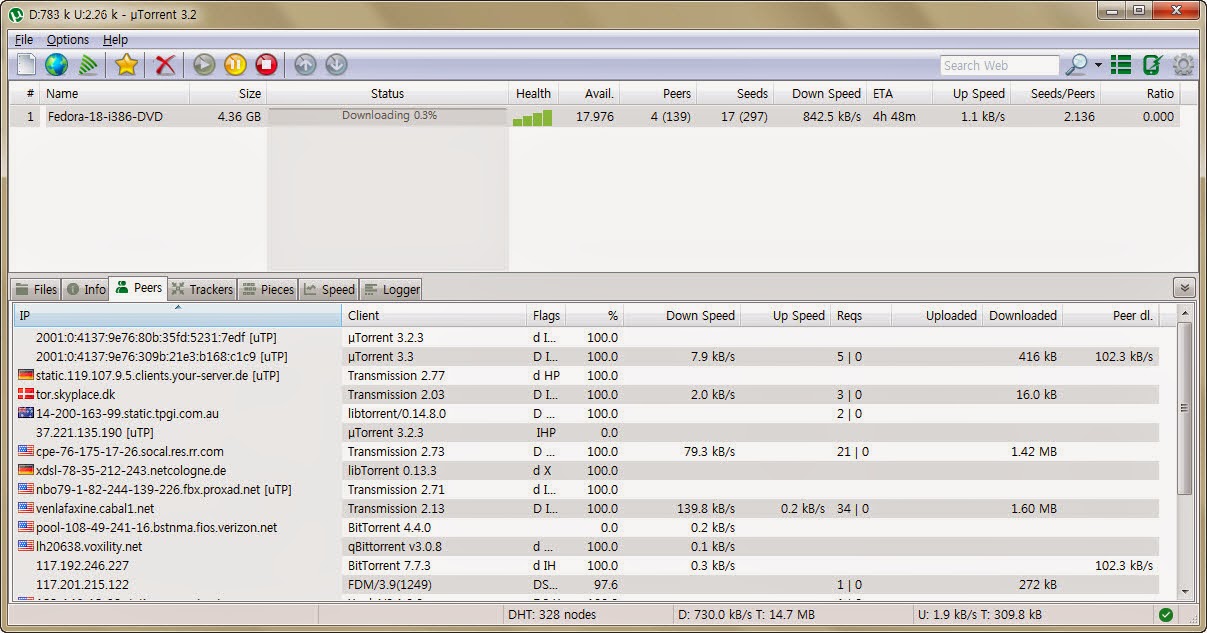Open the Help menu
The height and width of the screenshot is (633, 1207).
coord(115,40)
